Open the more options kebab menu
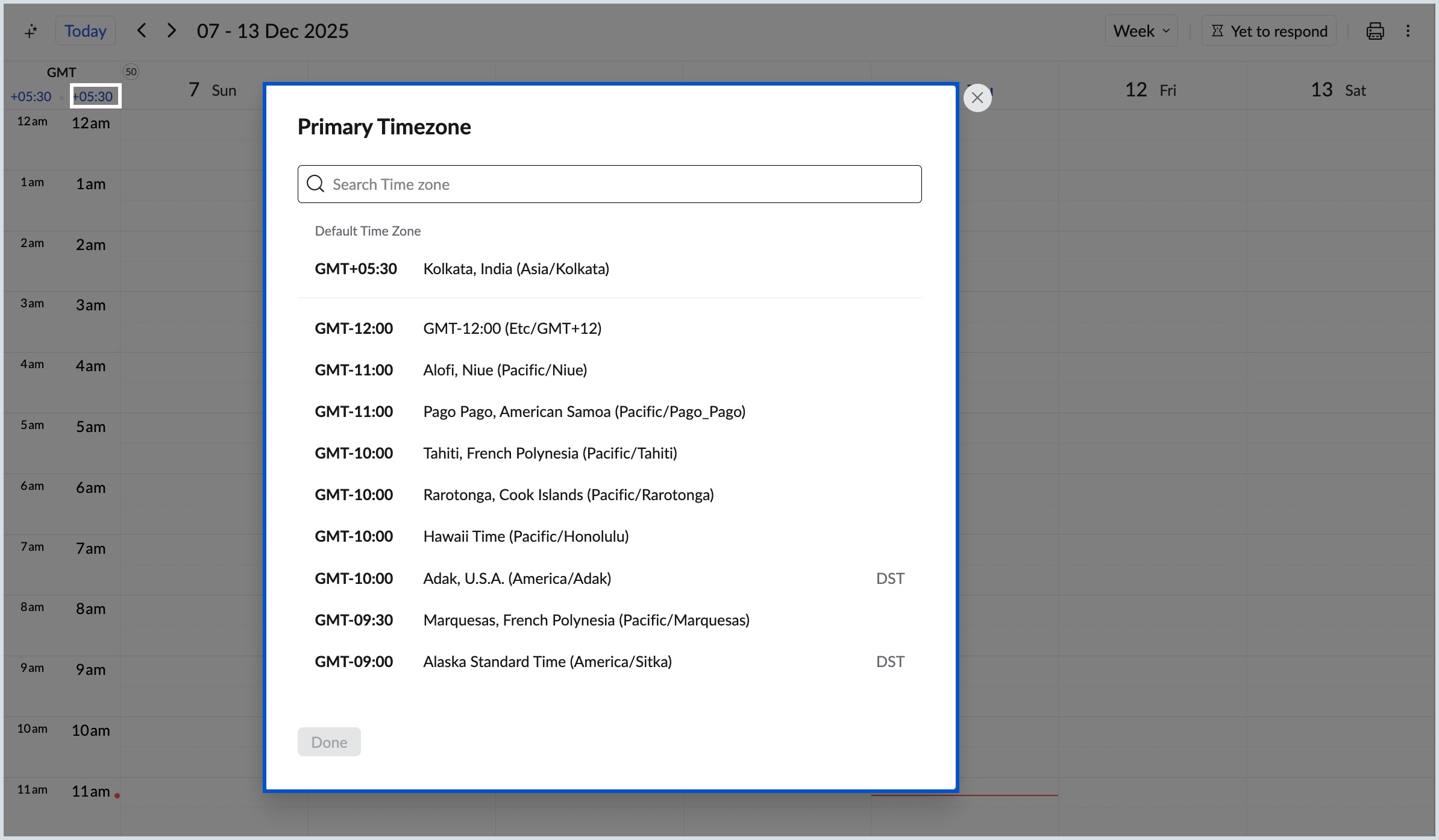The height and width of the screenshot is (840, 1439). [1409, 30]
